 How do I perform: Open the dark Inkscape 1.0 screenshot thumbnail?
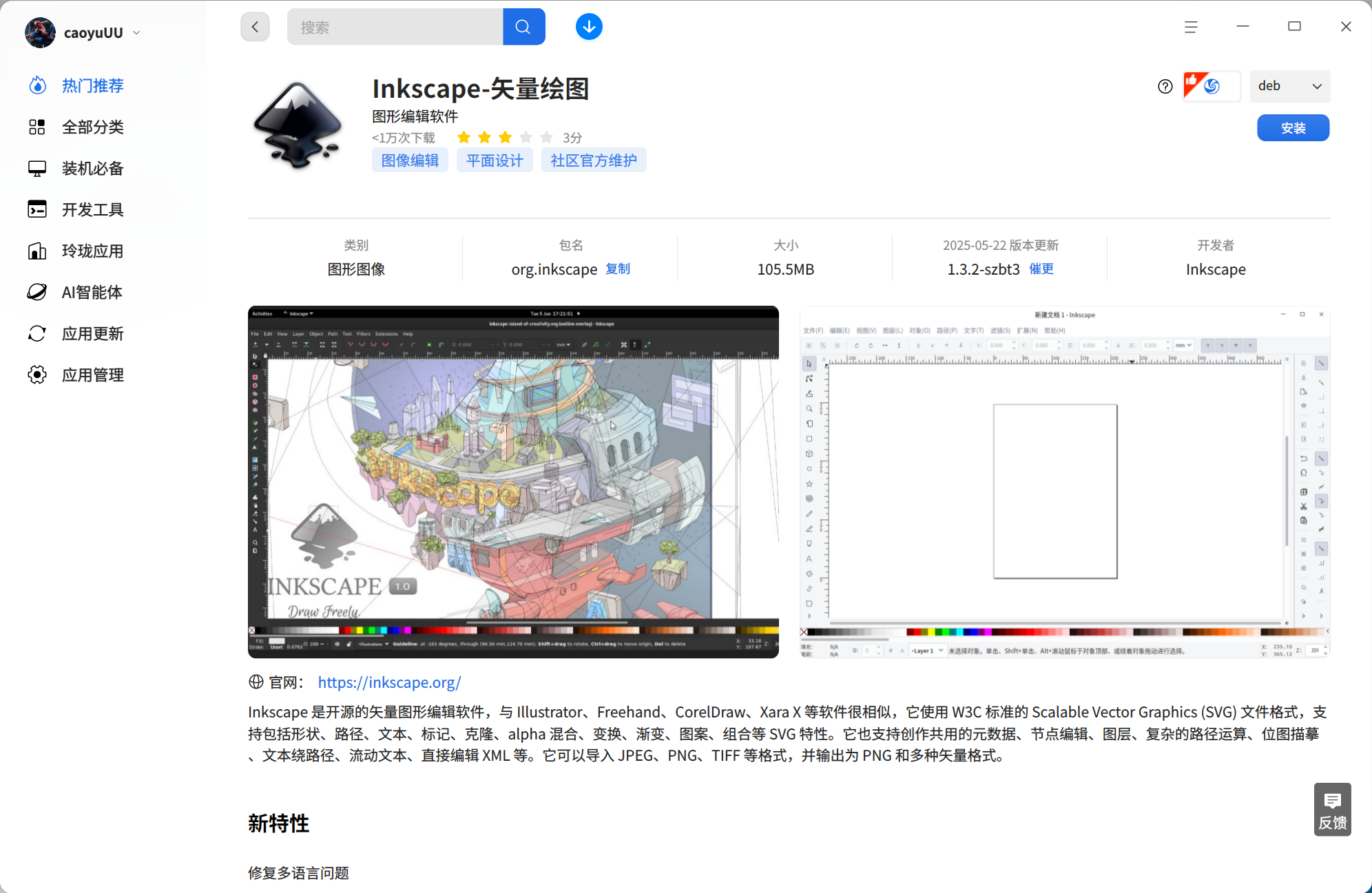(513, 482)
